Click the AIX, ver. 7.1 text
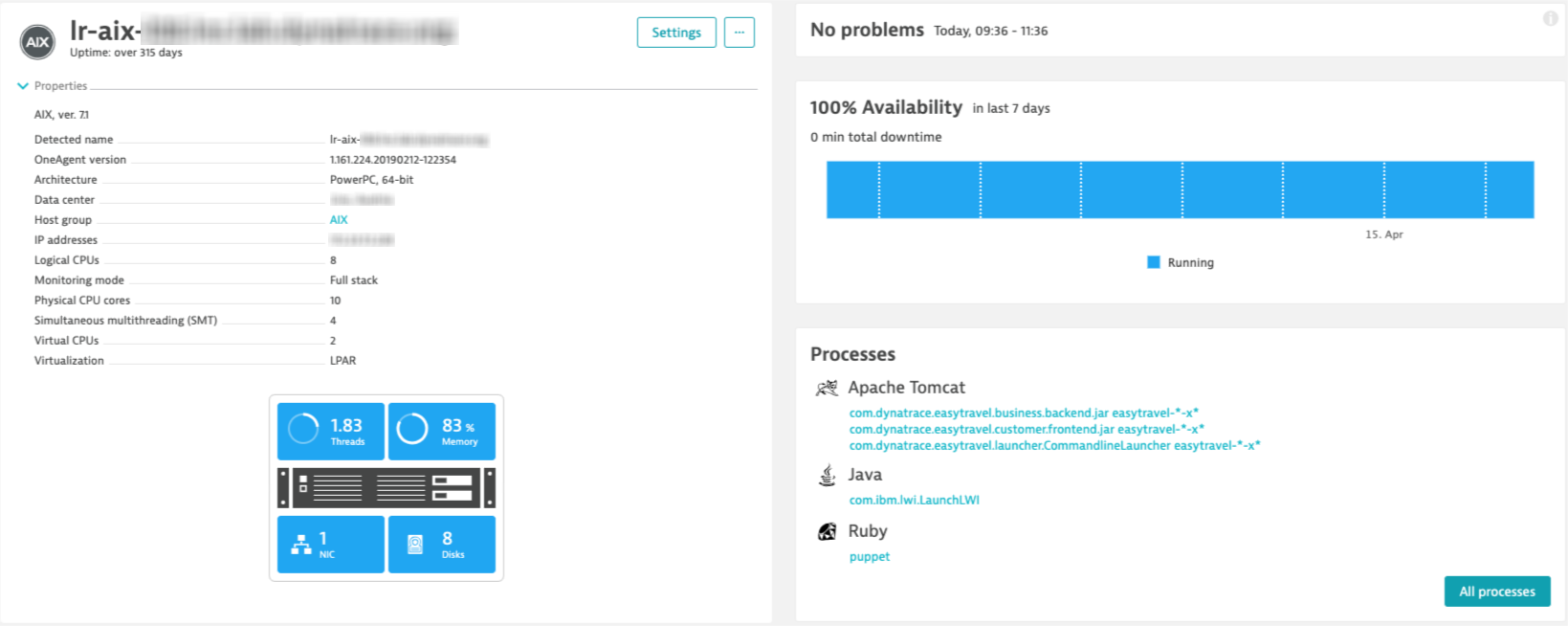1568x626 pixels. click(x=61, y=115)
